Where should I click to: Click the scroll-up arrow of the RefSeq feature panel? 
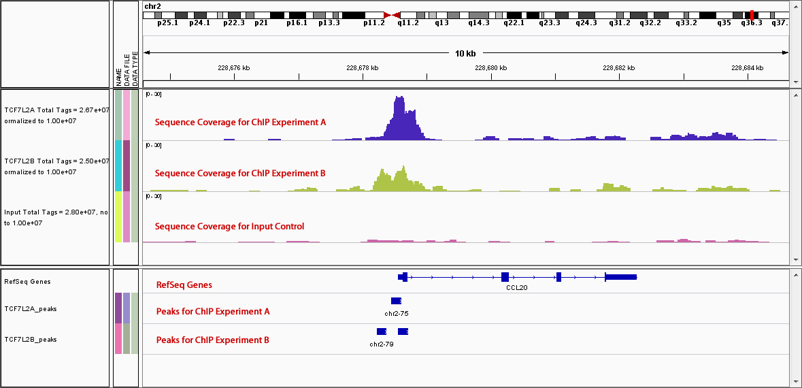pyautogui.click(x=795, y=275)
